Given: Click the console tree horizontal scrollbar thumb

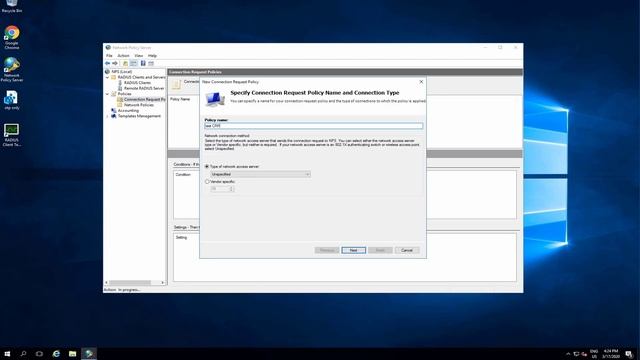Looking at the screenshot, I should click(x=130, y=282).
